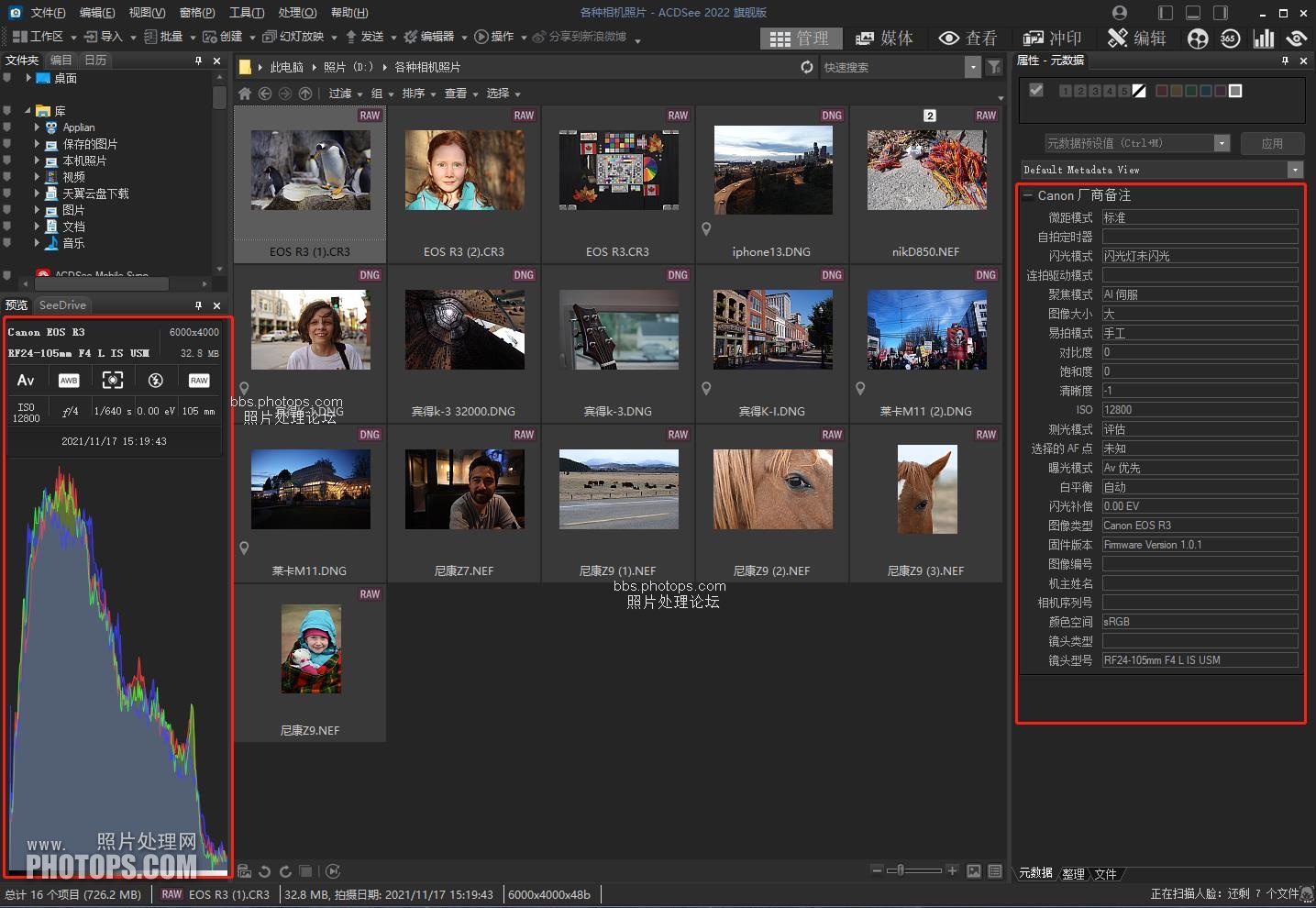Clear rating with the slash box
The height and width of the screenshot is (908, 1316).
(1139, 91)
